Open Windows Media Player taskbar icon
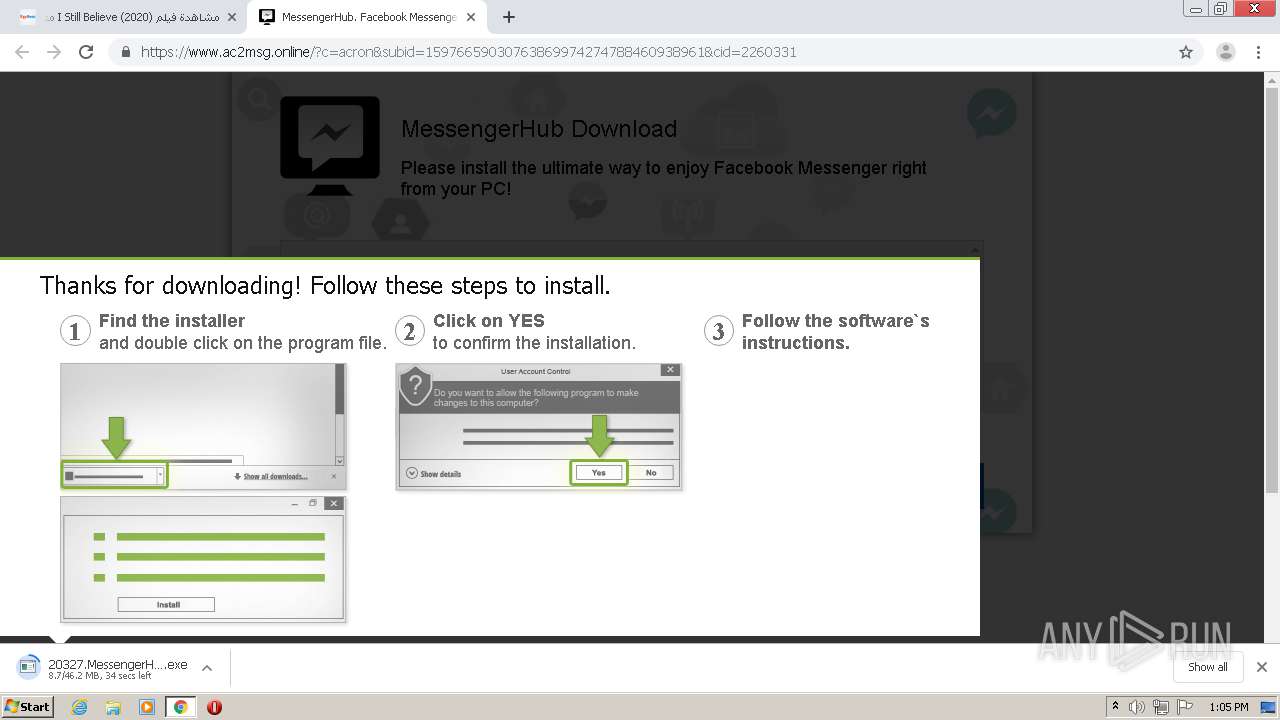 pyautogui.click(x=147, y=707)
